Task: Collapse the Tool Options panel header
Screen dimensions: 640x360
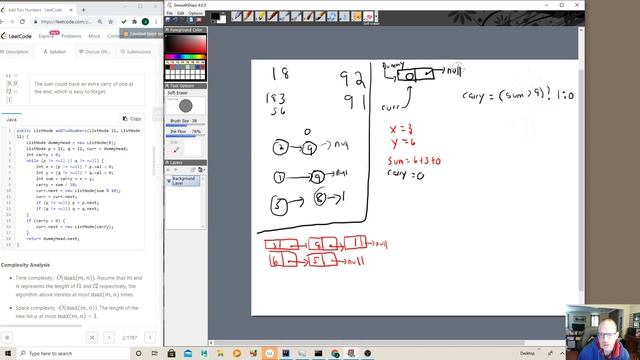Action: (186, 86)
